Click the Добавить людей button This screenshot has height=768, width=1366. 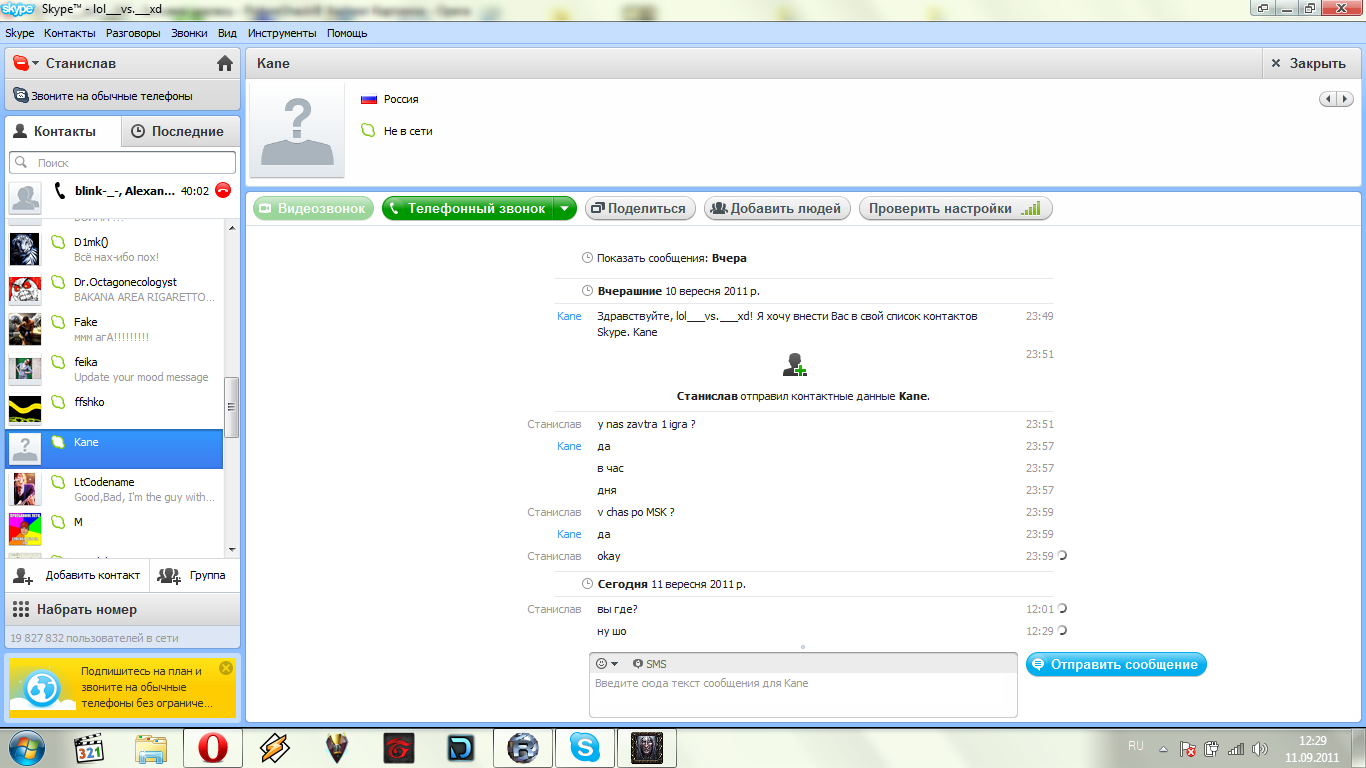pos(778,209)
